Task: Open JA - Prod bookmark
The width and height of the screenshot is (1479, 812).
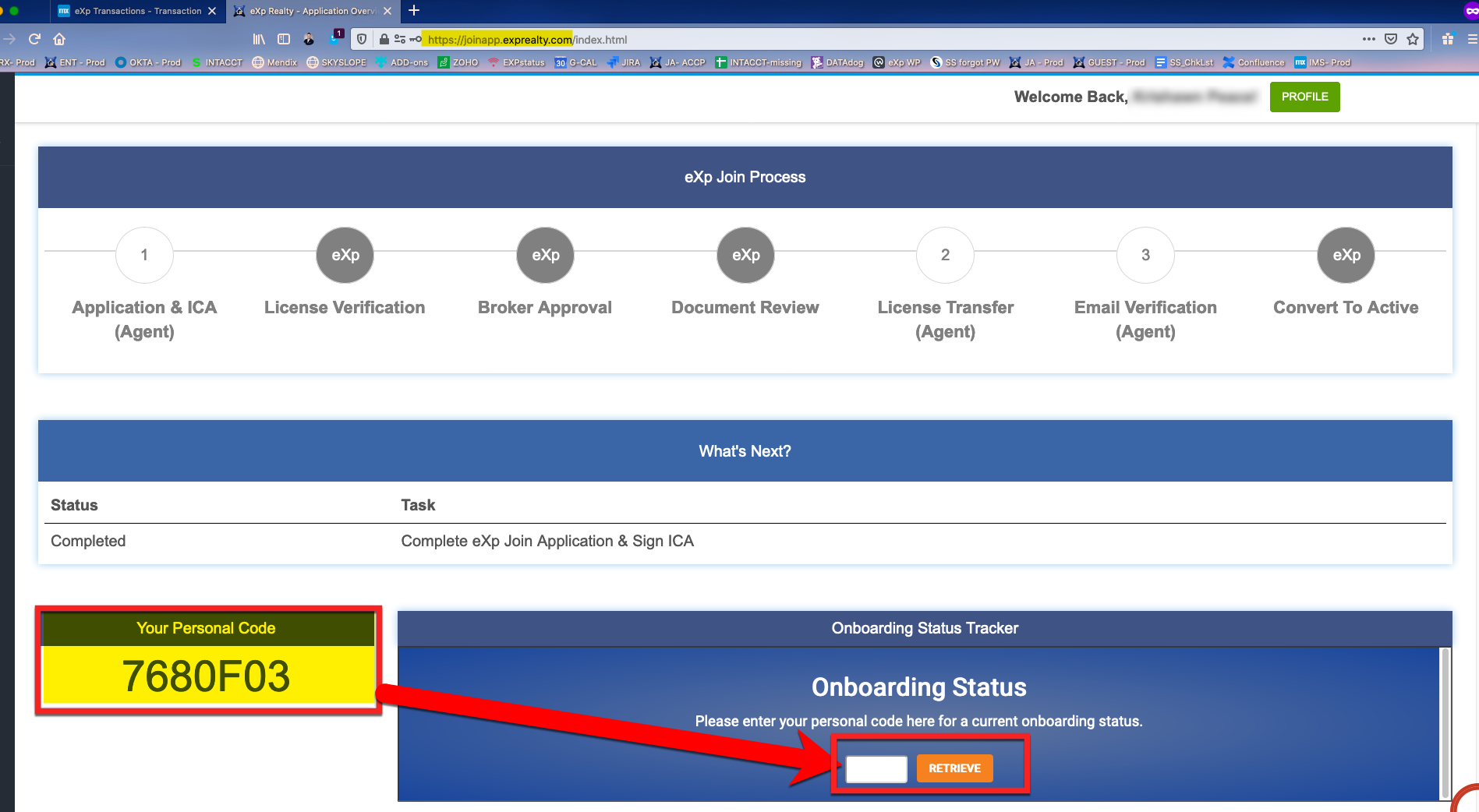Action: click(x=1036, y=62)
